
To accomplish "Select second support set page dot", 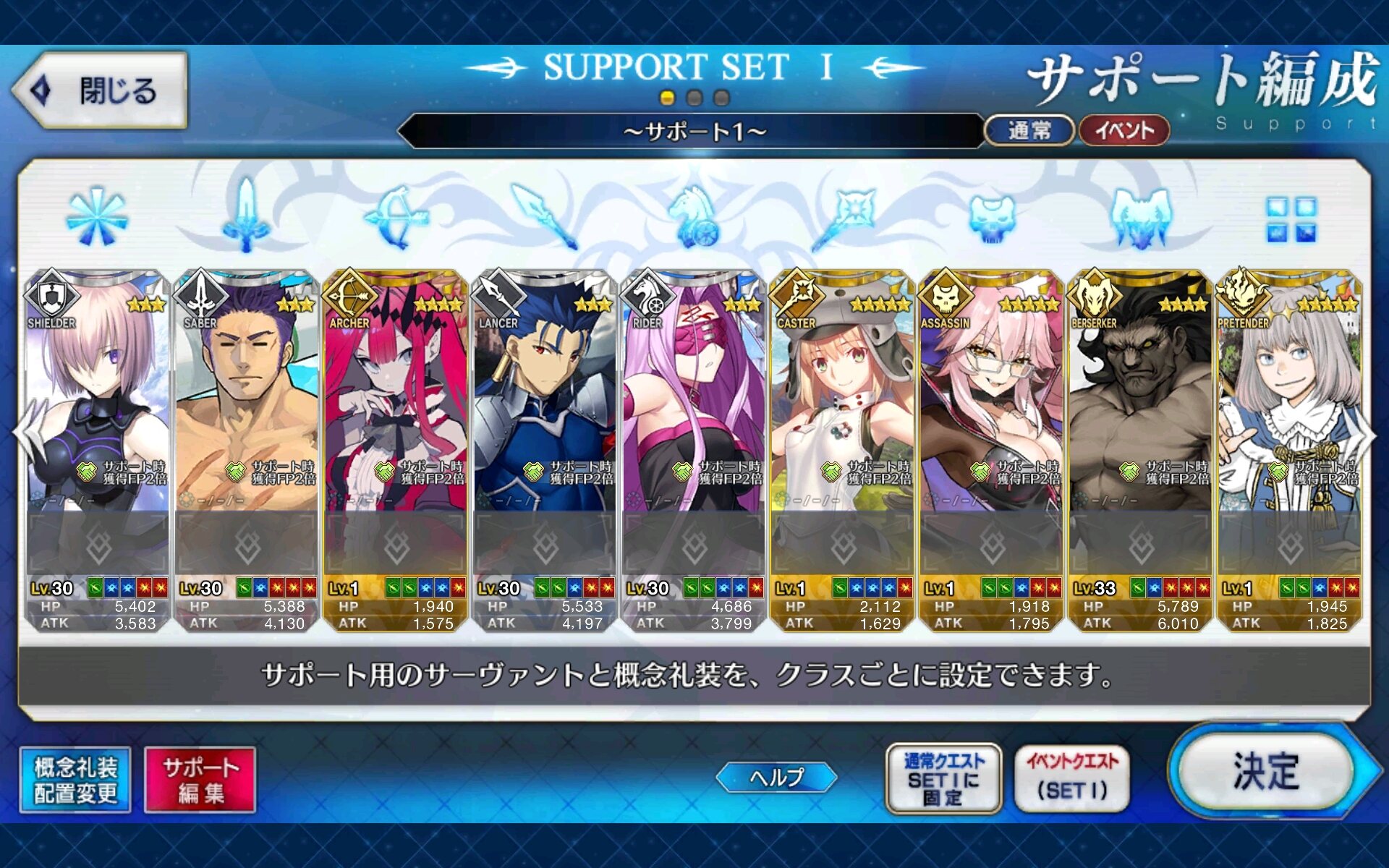I will [694, 98].
